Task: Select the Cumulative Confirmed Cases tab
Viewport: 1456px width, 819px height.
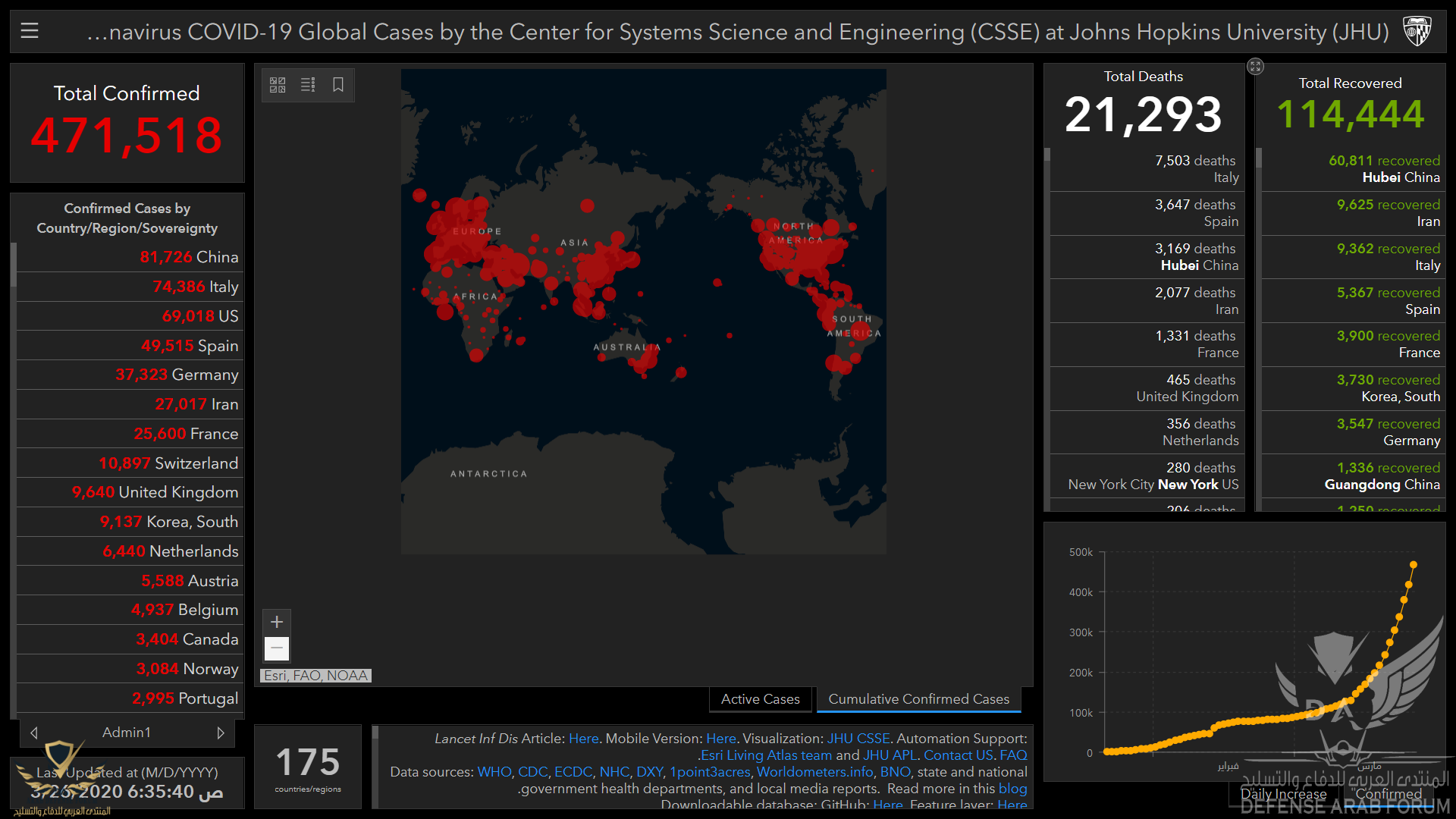Action: 918,699
